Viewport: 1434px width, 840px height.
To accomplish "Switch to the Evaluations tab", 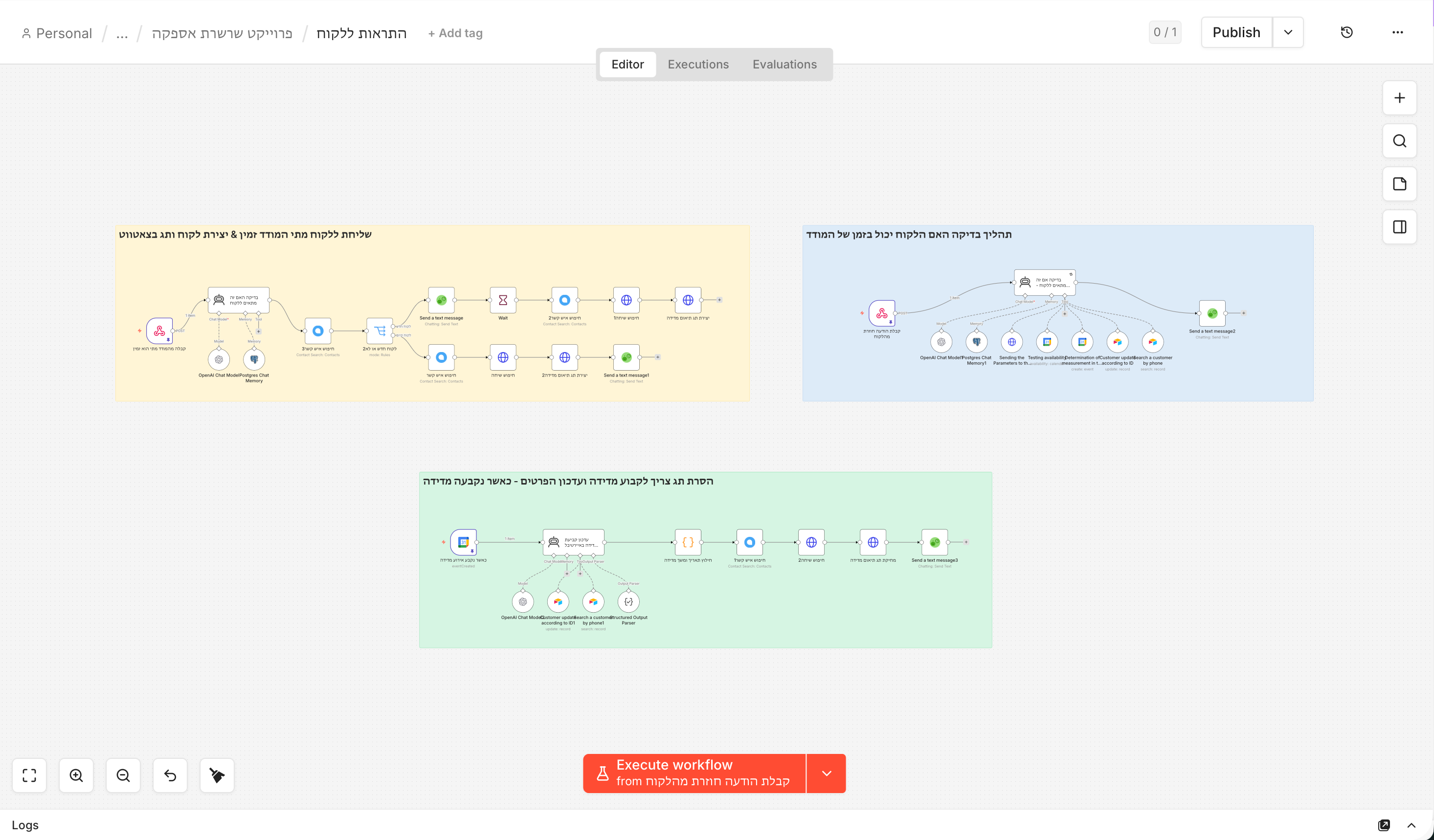I will (x=784, y=64).
